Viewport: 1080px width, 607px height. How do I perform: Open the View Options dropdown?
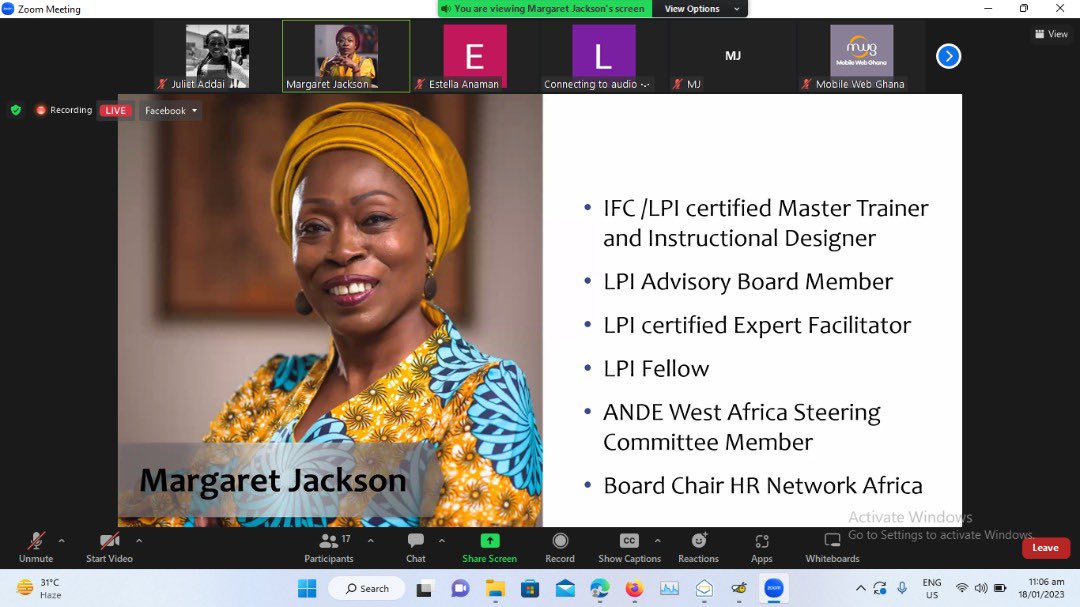tap(701, 9)
